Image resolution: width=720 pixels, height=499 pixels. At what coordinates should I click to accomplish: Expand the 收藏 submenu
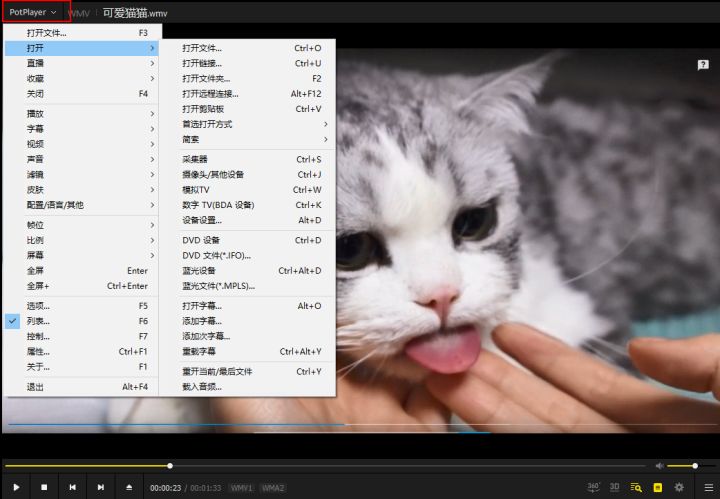[82, 78]
